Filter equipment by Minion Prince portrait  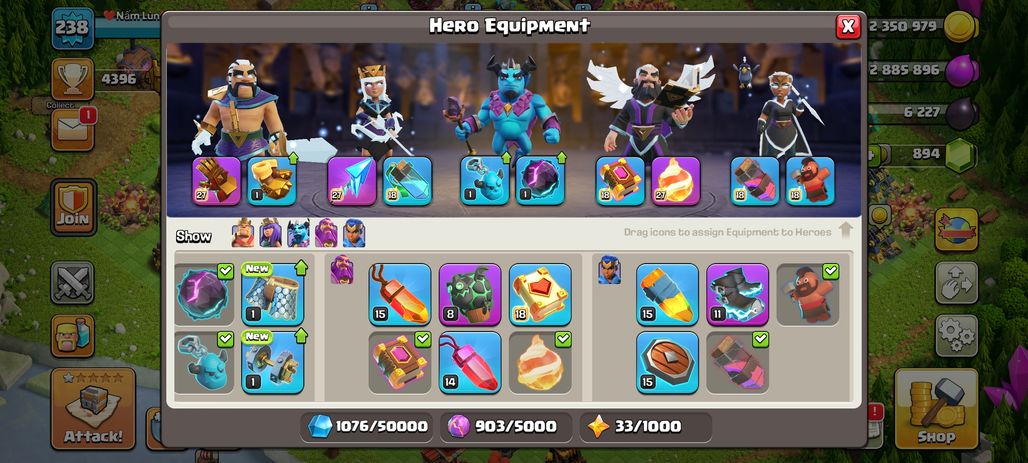pyautogui.click(x=298, y=233)
